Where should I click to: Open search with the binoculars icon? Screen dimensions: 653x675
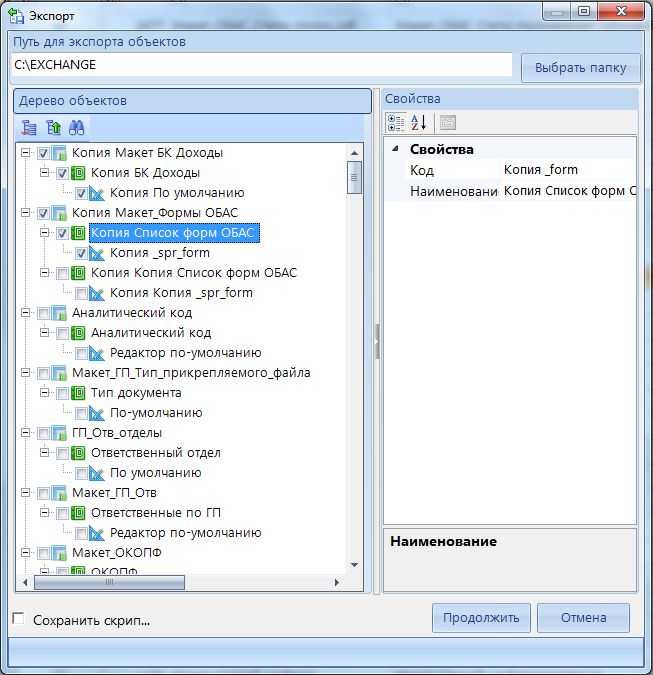76,127
